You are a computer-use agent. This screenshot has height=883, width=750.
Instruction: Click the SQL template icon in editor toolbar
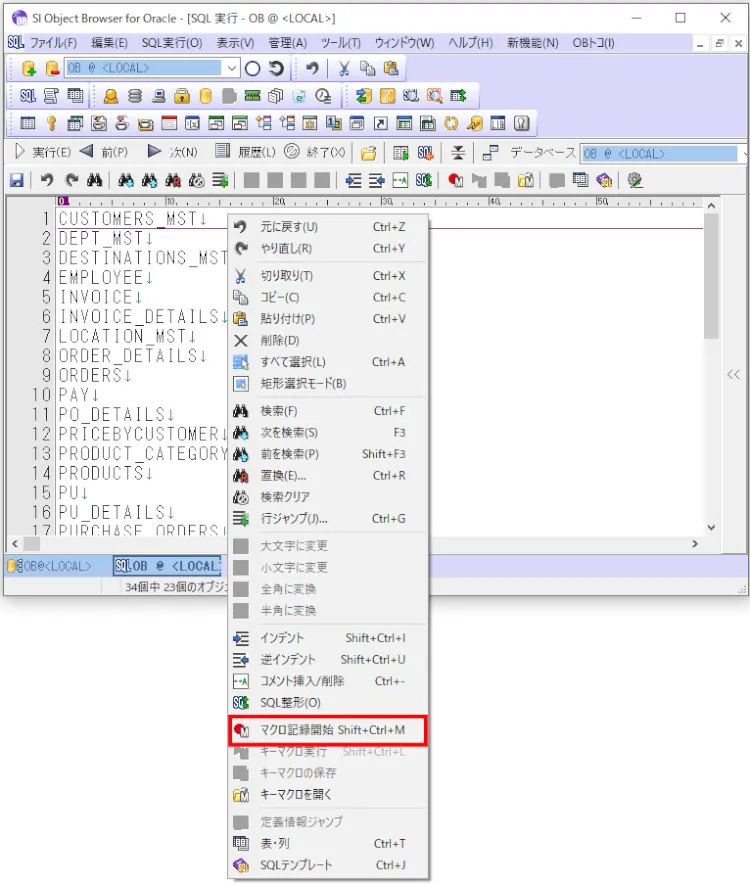(x=604, y=181)
